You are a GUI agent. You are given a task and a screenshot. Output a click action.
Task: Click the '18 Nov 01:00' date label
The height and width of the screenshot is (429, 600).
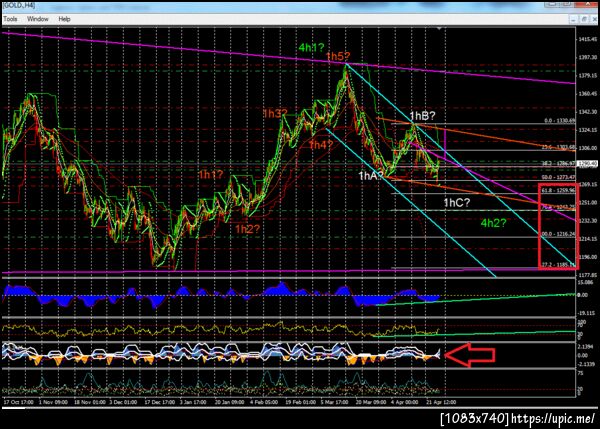(x=90, y=402)
